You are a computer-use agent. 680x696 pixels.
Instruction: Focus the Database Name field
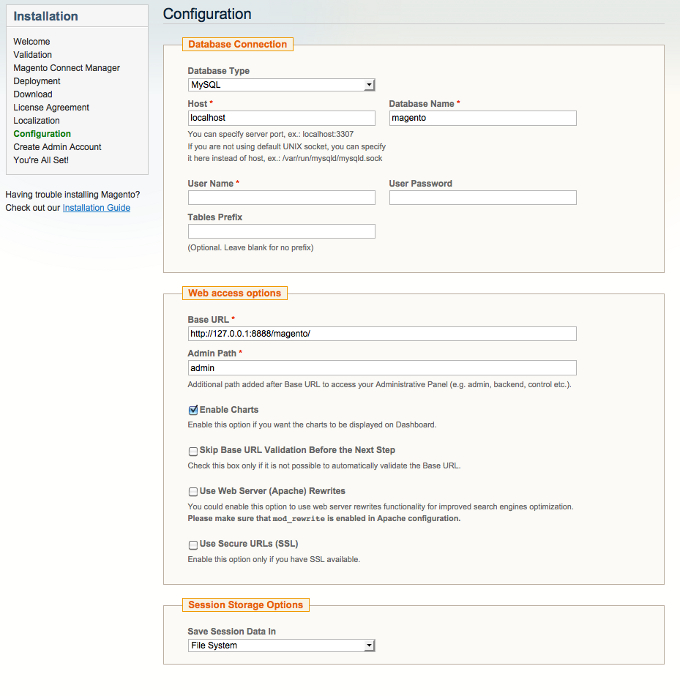click(482, 118)
